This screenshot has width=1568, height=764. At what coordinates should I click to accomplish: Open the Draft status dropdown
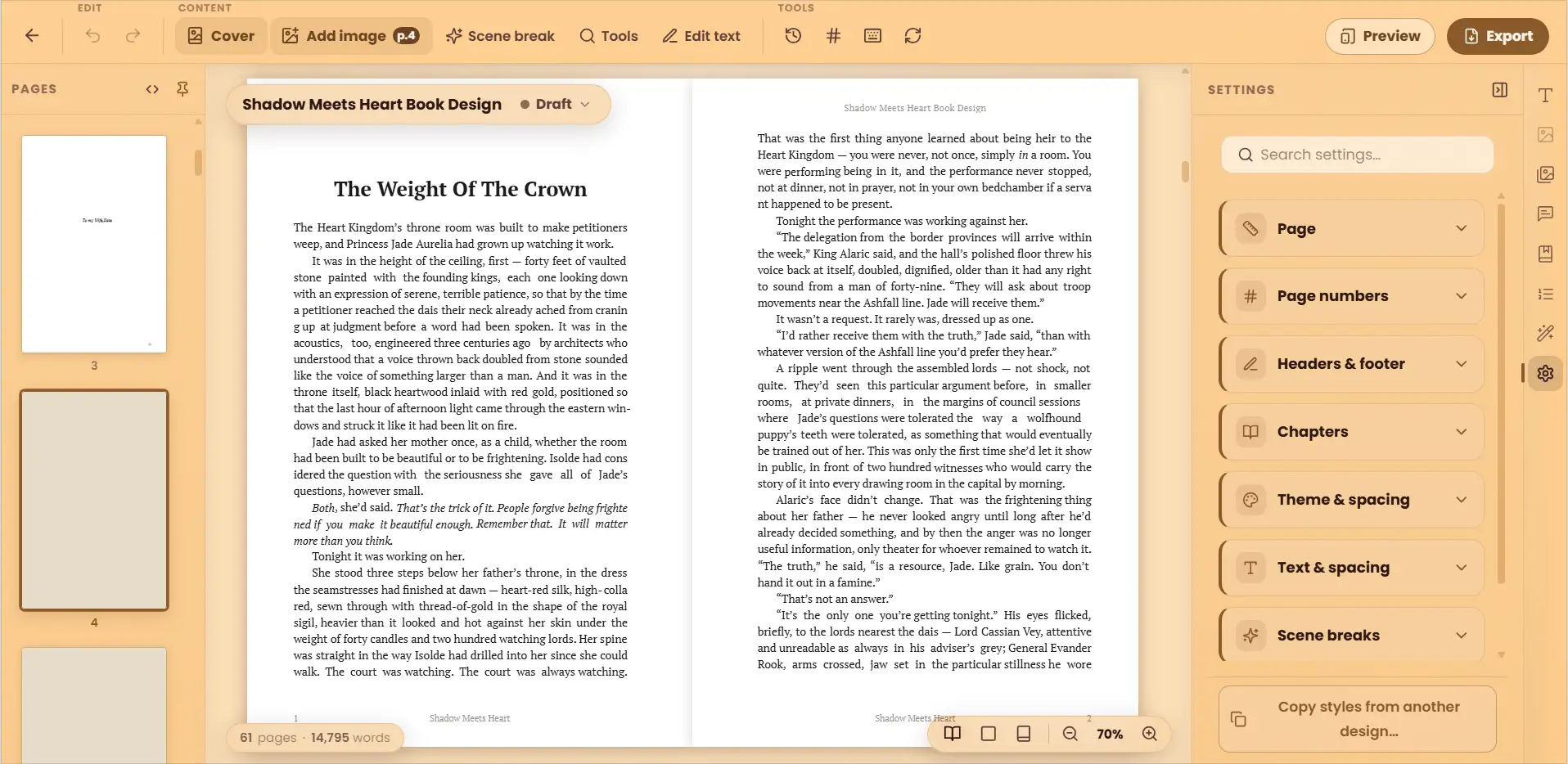555,105
